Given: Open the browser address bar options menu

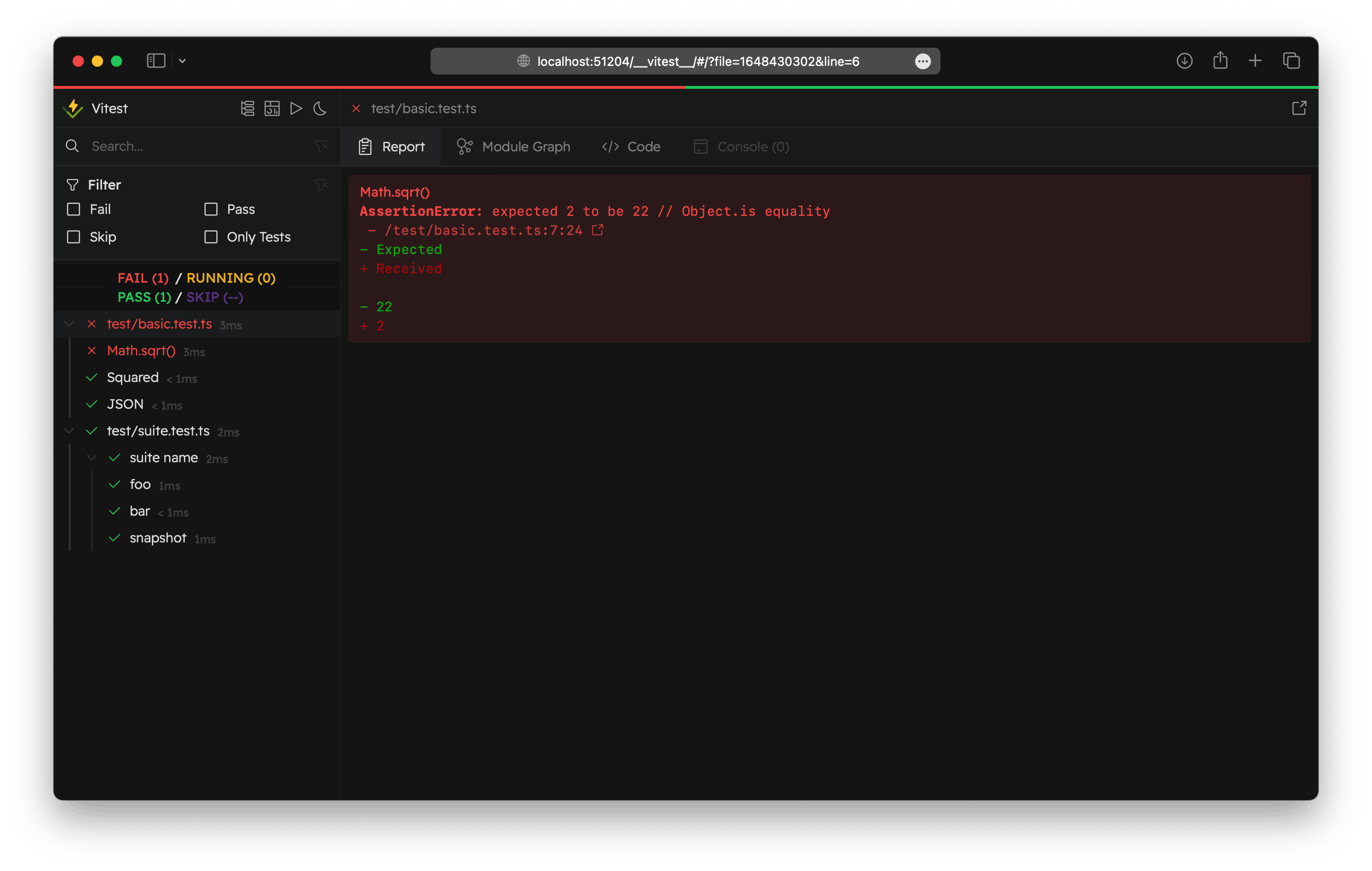Looking at the screenshot, I should click(x=923, y=61).
